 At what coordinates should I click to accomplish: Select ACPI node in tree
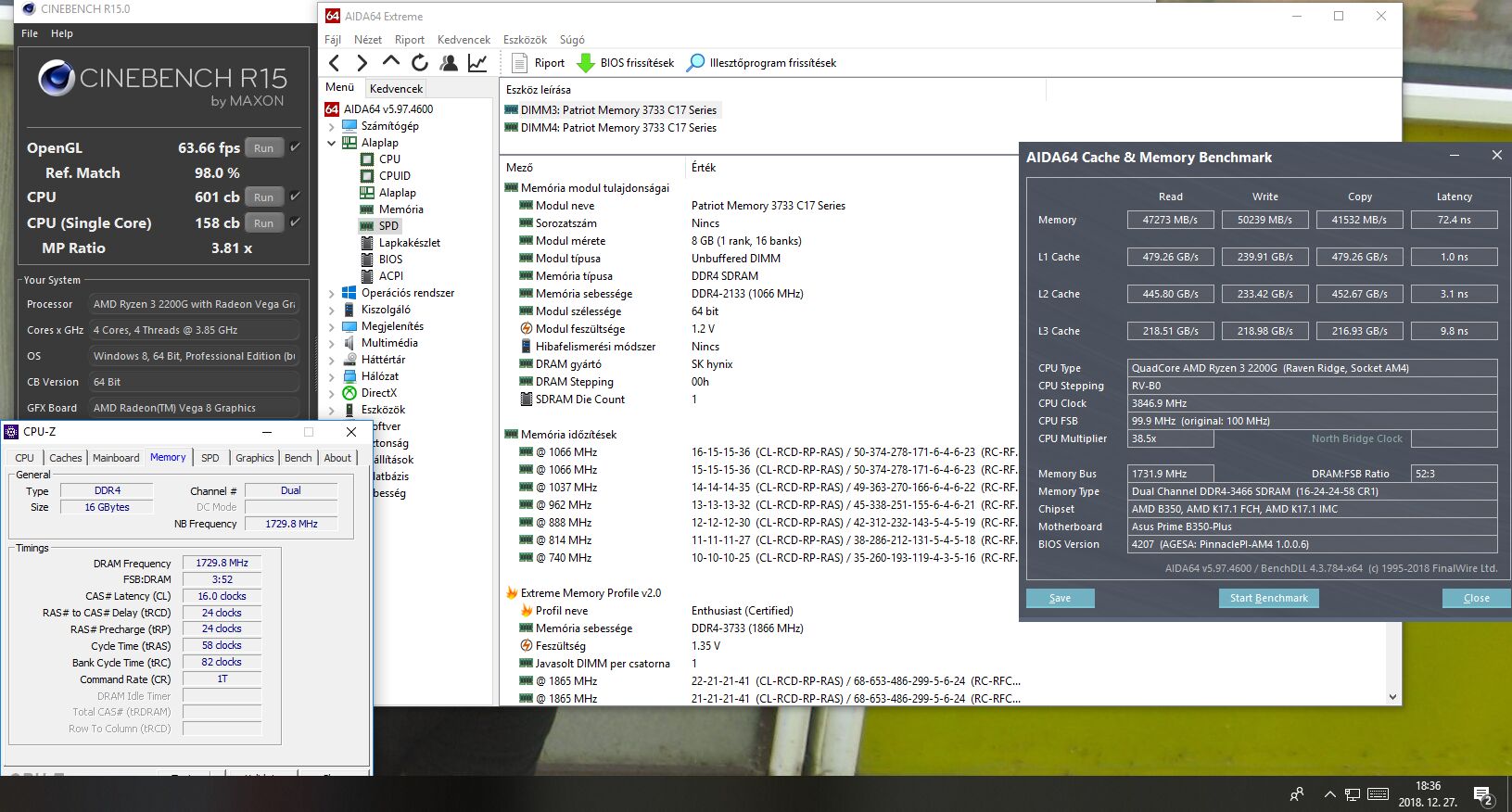[390, 276]
